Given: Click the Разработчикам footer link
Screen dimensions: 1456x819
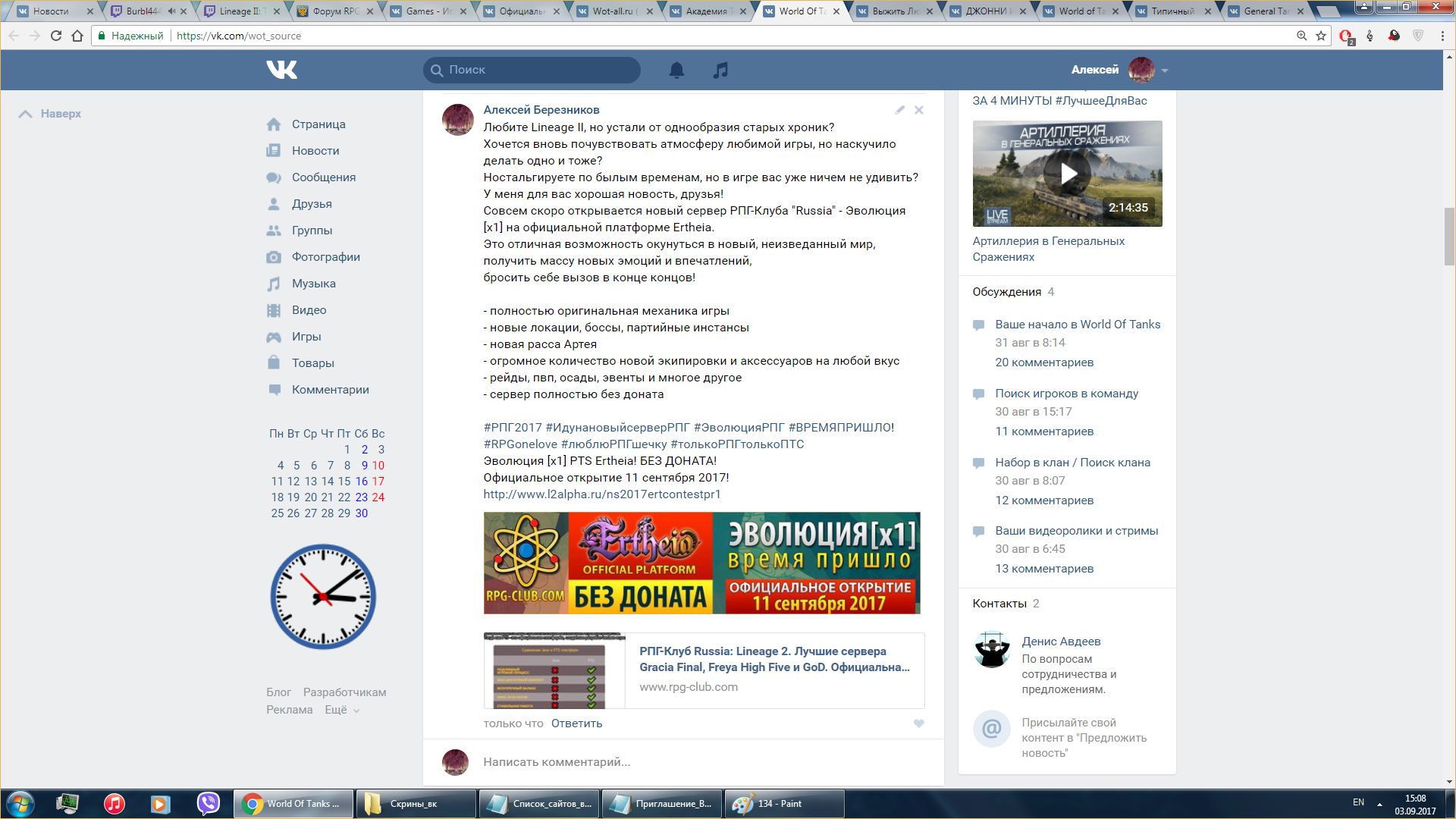Looking at the screenshot, I should point(344,692).
